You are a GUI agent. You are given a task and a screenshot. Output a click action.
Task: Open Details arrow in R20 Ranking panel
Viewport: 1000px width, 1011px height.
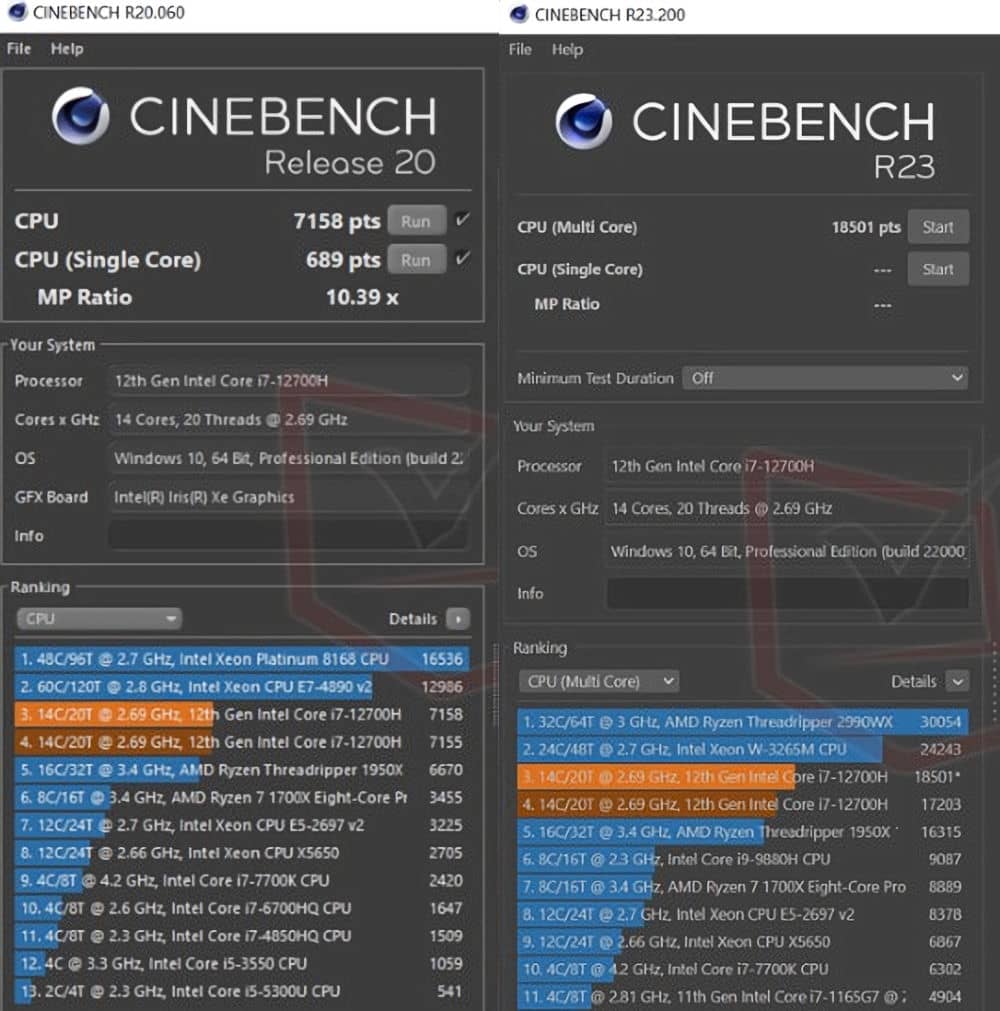tap(459, 619)
